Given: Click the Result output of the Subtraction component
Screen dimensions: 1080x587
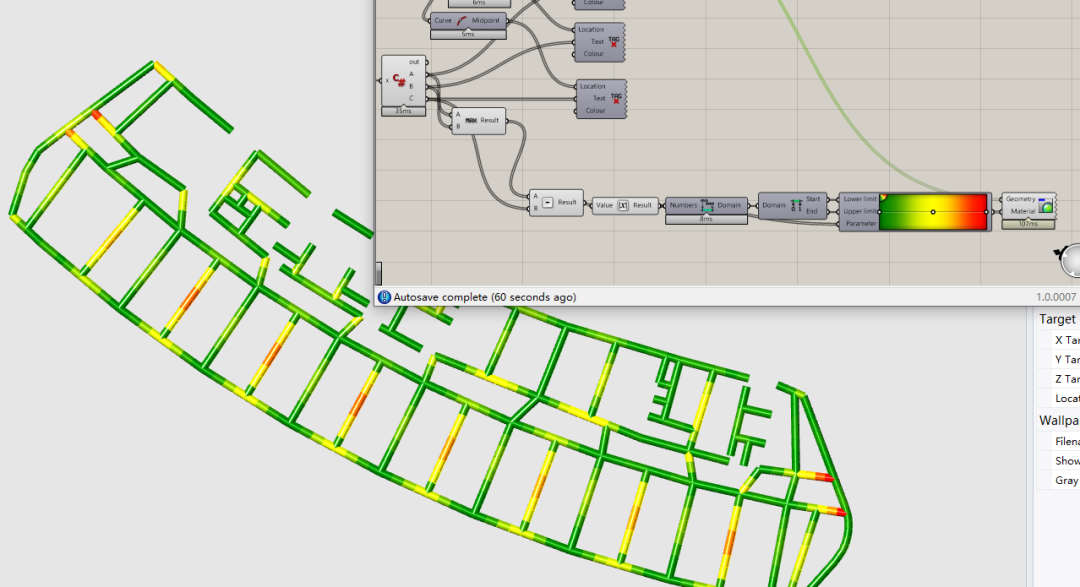Looking at the screenshot, I should pyautogui.click(x=567, y=203).
